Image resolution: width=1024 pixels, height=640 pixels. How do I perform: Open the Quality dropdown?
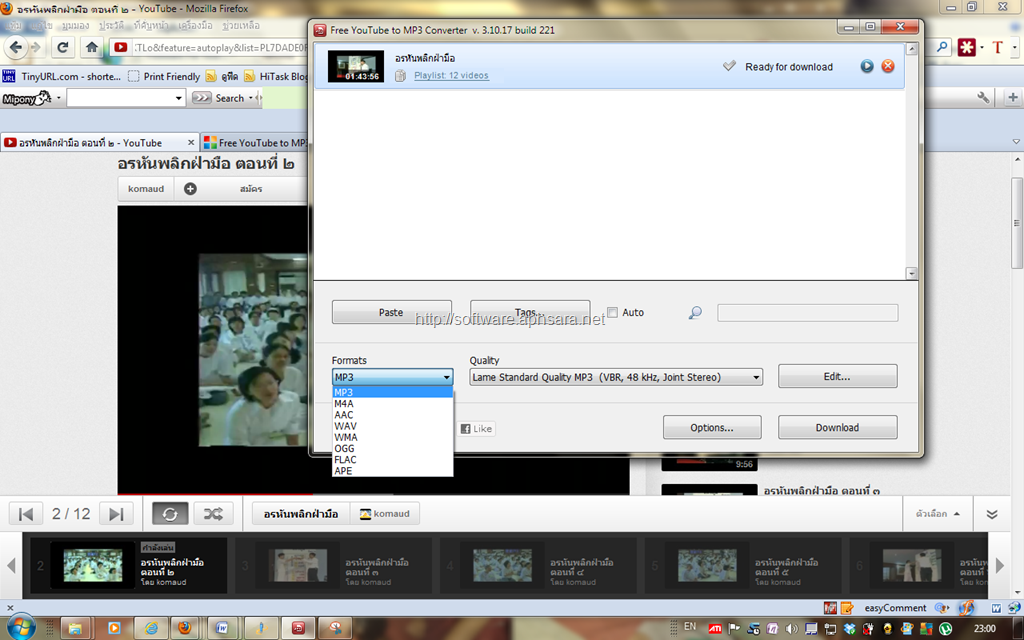tap(616, 377)
